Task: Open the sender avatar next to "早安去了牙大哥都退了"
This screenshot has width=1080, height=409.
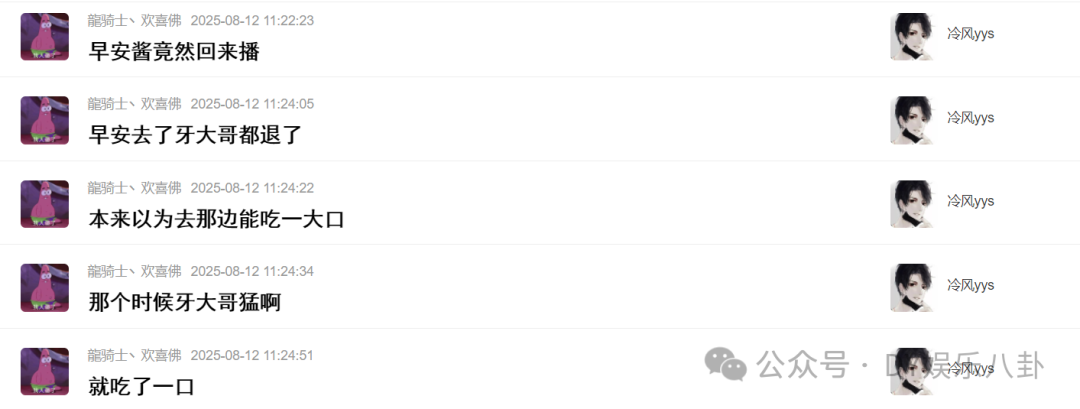Action: 45,120
